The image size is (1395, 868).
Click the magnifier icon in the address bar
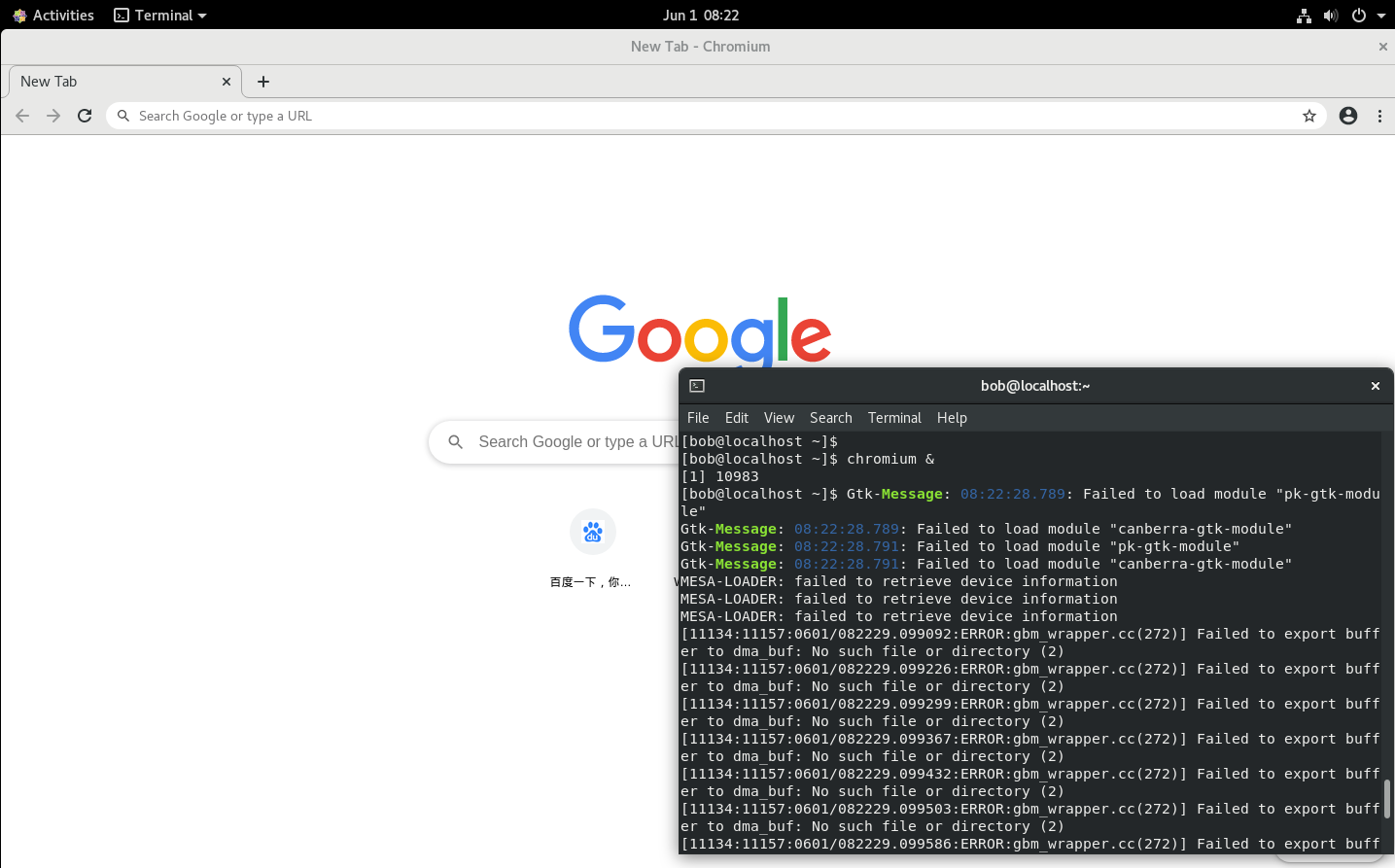[x=123, y=116]
